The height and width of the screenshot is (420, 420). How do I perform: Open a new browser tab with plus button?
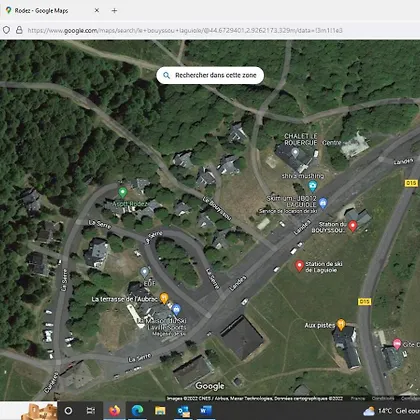point(114,11)
